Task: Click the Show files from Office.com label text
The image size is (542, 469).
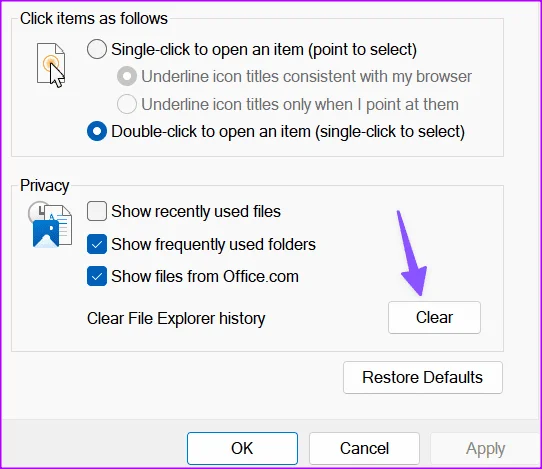Action: [x=205, y=276]
